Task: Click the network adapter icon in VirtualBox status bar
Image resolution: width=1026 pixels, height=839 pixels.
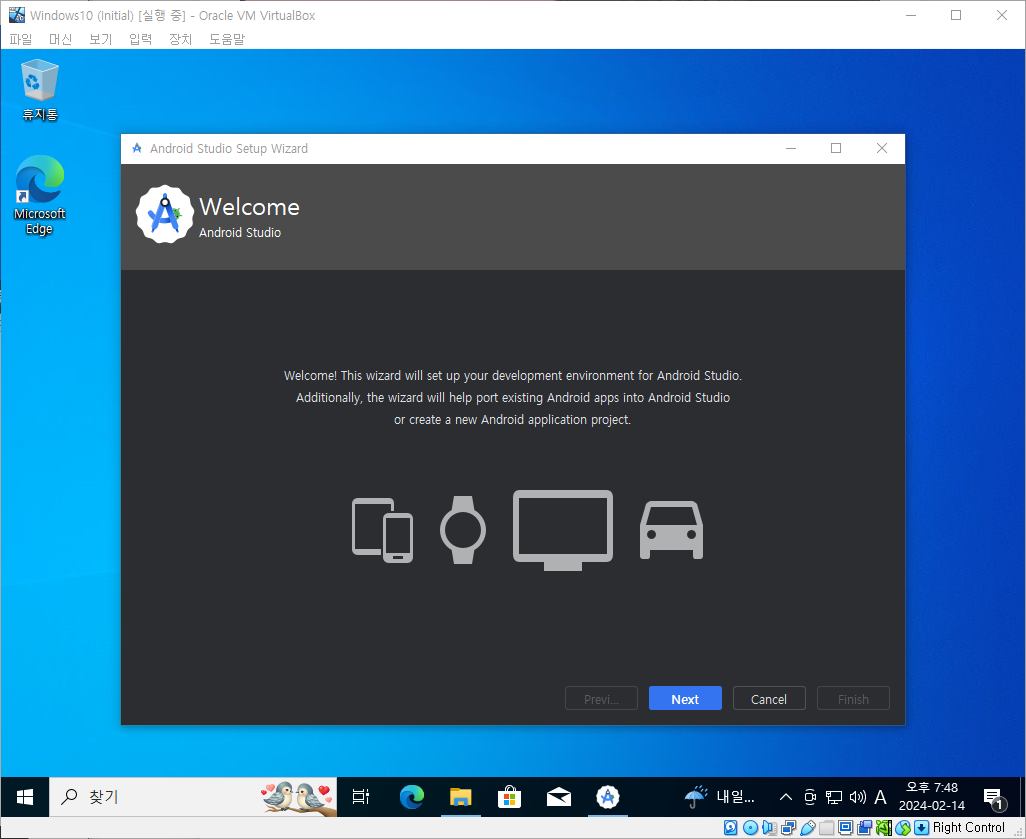Action: (x=788, y=828)
